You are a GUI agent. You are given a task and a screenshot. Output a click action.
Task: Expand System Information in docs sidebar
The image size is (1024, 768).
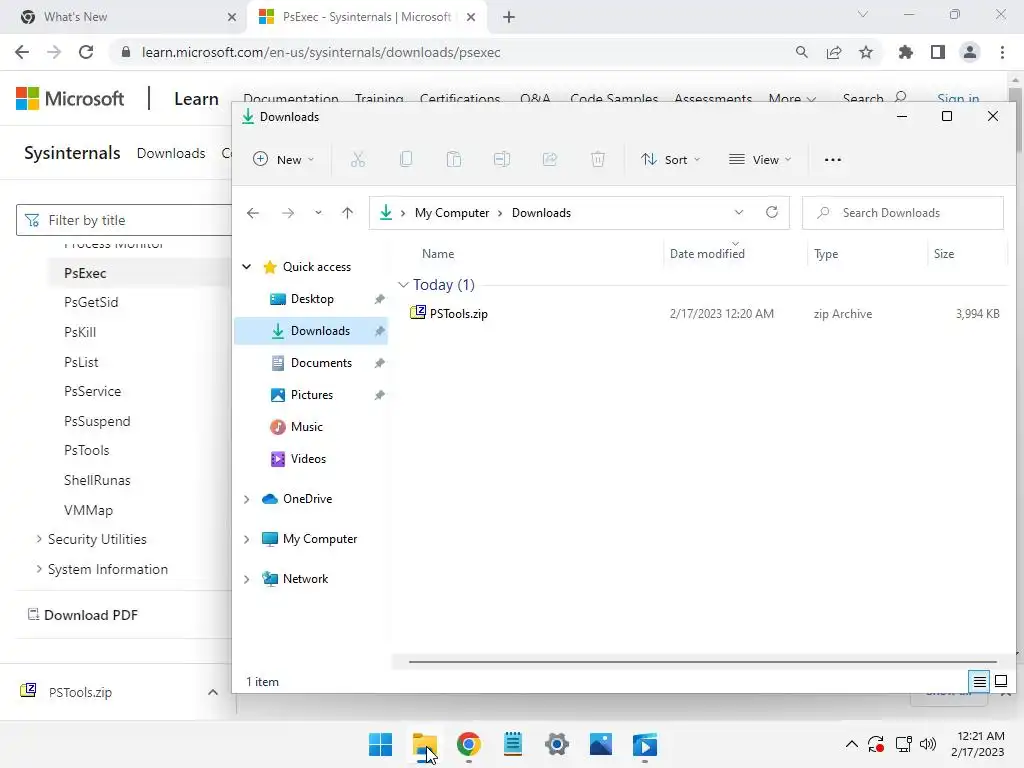pos(39,569)
